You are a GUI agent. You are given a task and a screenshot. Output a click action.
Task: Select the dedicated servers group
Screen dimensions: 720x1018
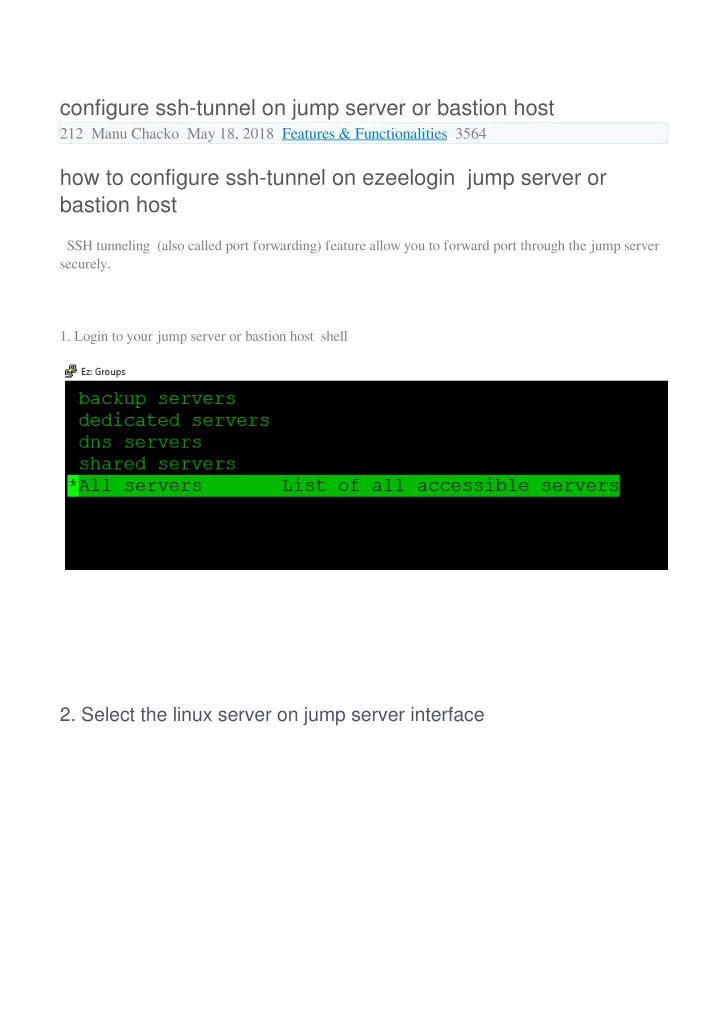click(174, 420)
